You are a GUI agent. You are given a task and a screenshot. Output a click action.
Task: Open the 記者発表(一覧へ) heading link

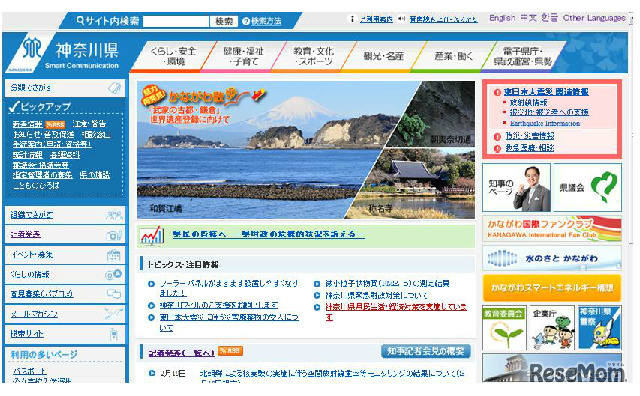(x=182, y=352)
